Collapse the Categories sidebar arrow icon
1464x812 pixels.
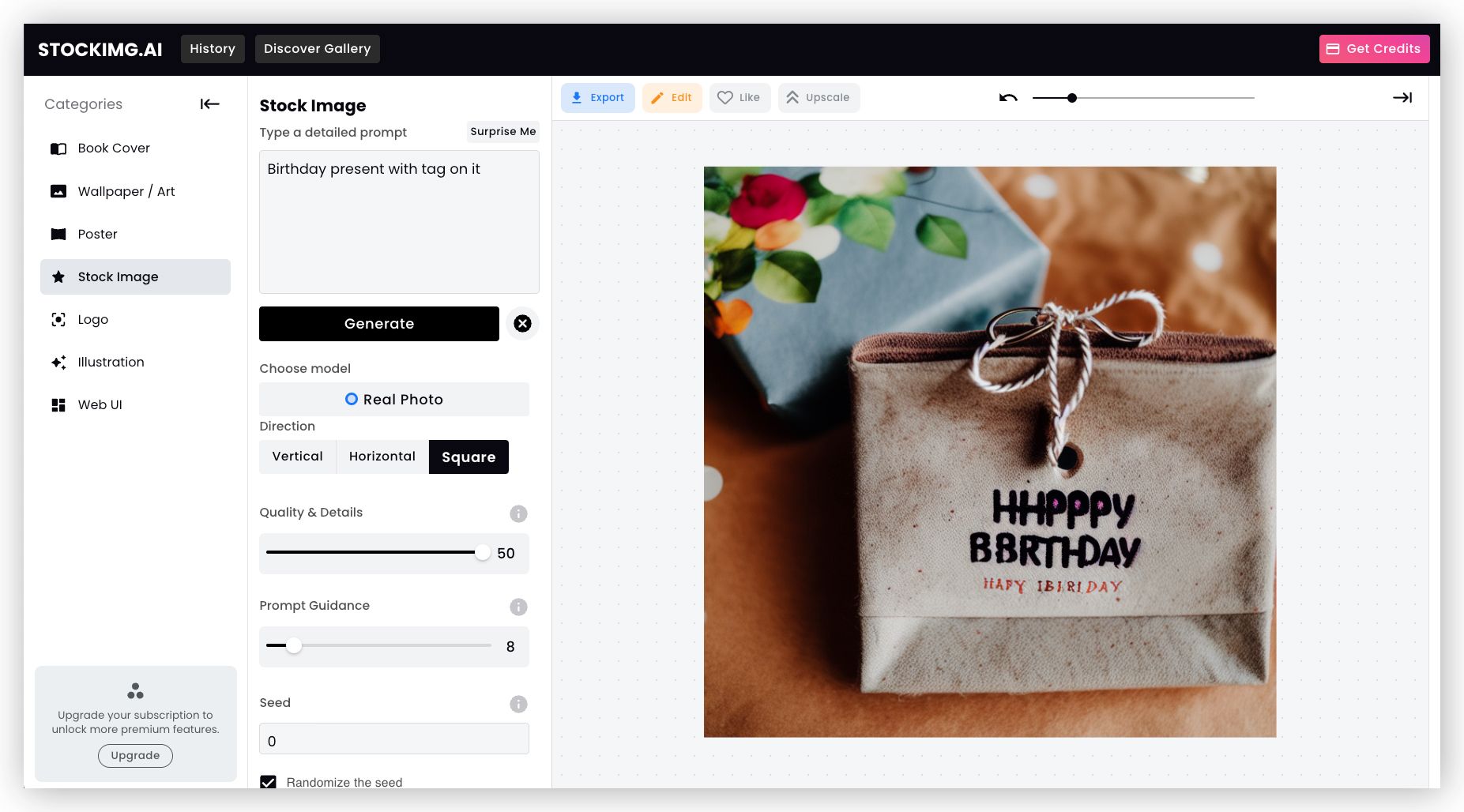point(209,103)
